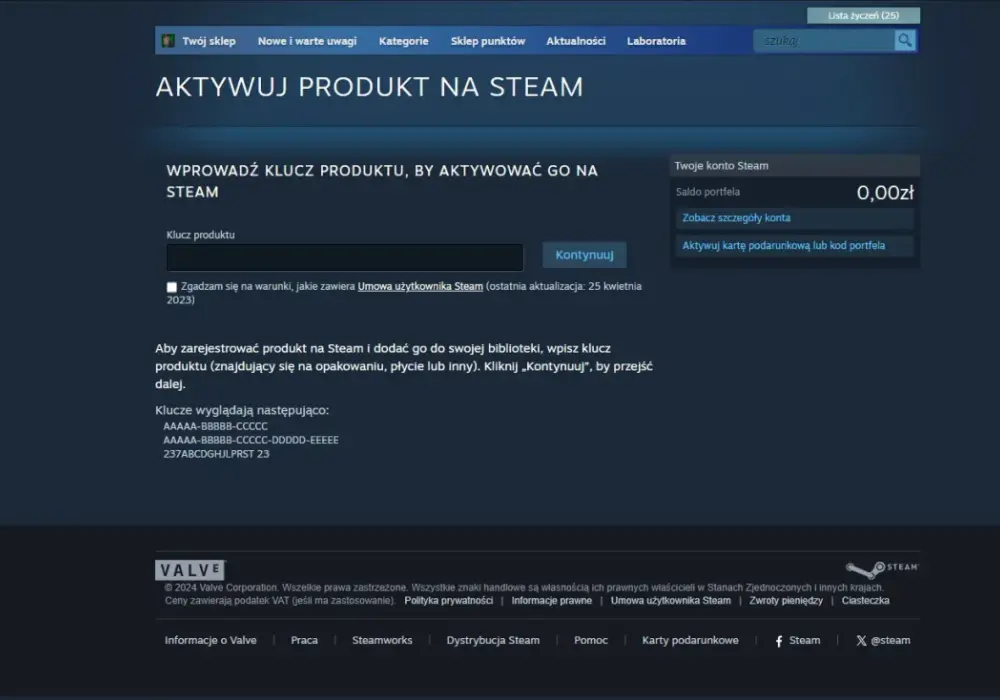Open Umowa użytkownika Steam footer link
Screen dimensions: 1000x700
point(670,601)
